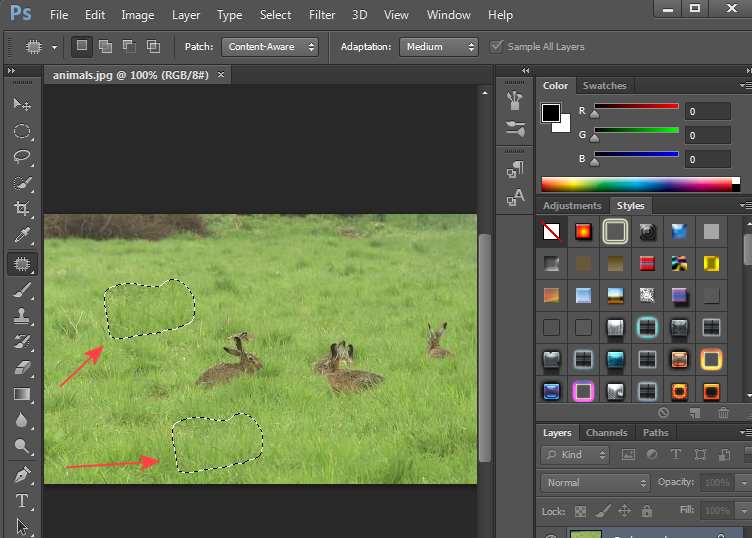The width and height of the screenshot is (752, 538).
Task: Expand the Adaptation Medium dropdown
Action: 438,47
